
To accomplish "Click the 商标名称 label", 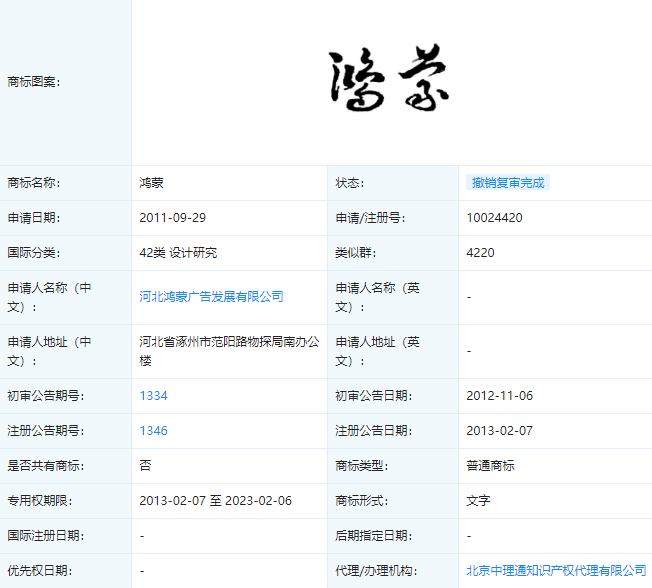I will pyautogui.click(x=34, y=183).
